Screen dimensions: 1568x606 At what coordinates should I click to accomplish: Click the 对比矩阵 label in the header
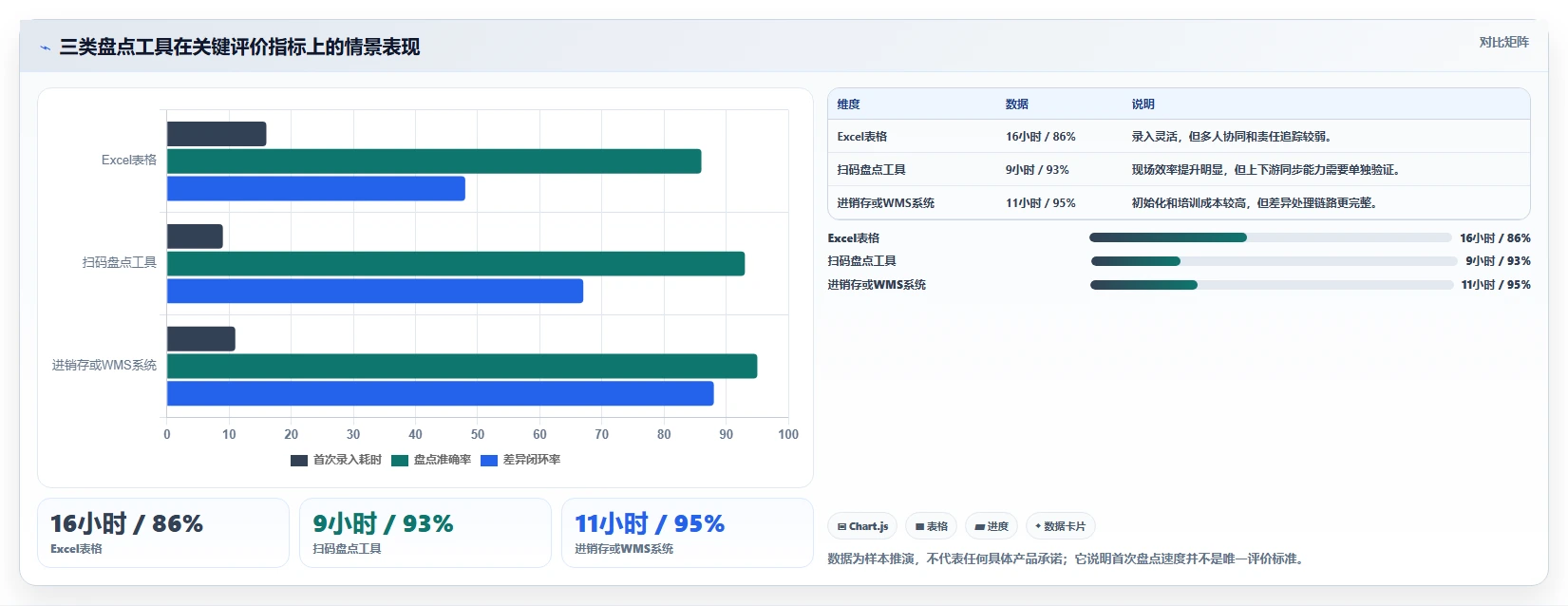pyautogui.click(x=1503, y=42)
